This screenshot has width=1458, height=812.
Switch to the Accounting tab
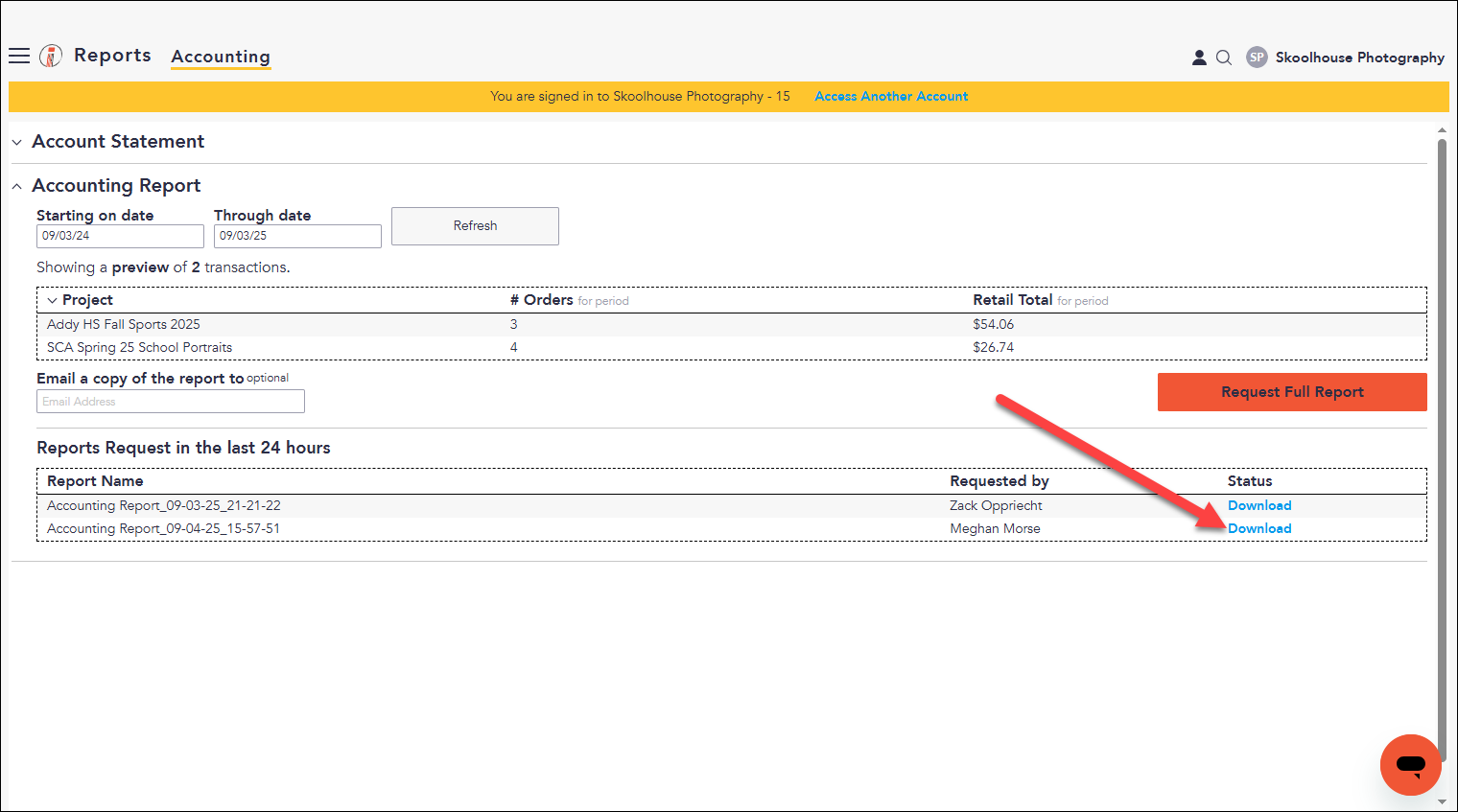(221, 57)
